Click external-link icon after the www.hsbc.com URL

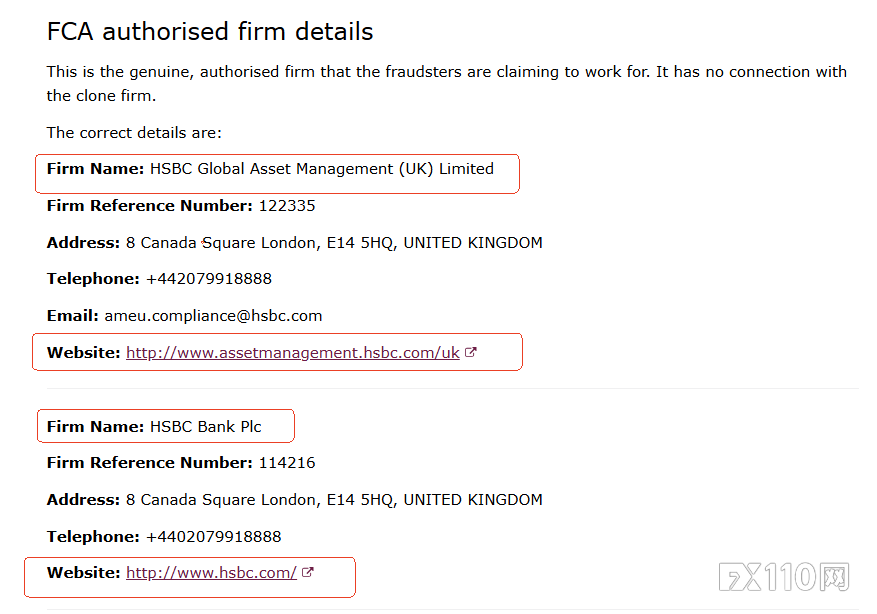(x=308, y=573)
